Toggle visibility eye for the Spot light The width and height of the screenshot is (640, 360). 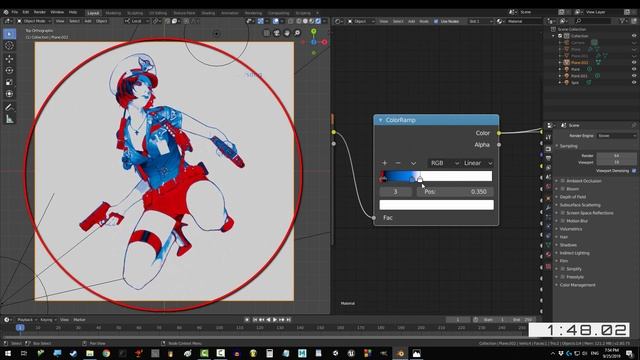[634, 82]
